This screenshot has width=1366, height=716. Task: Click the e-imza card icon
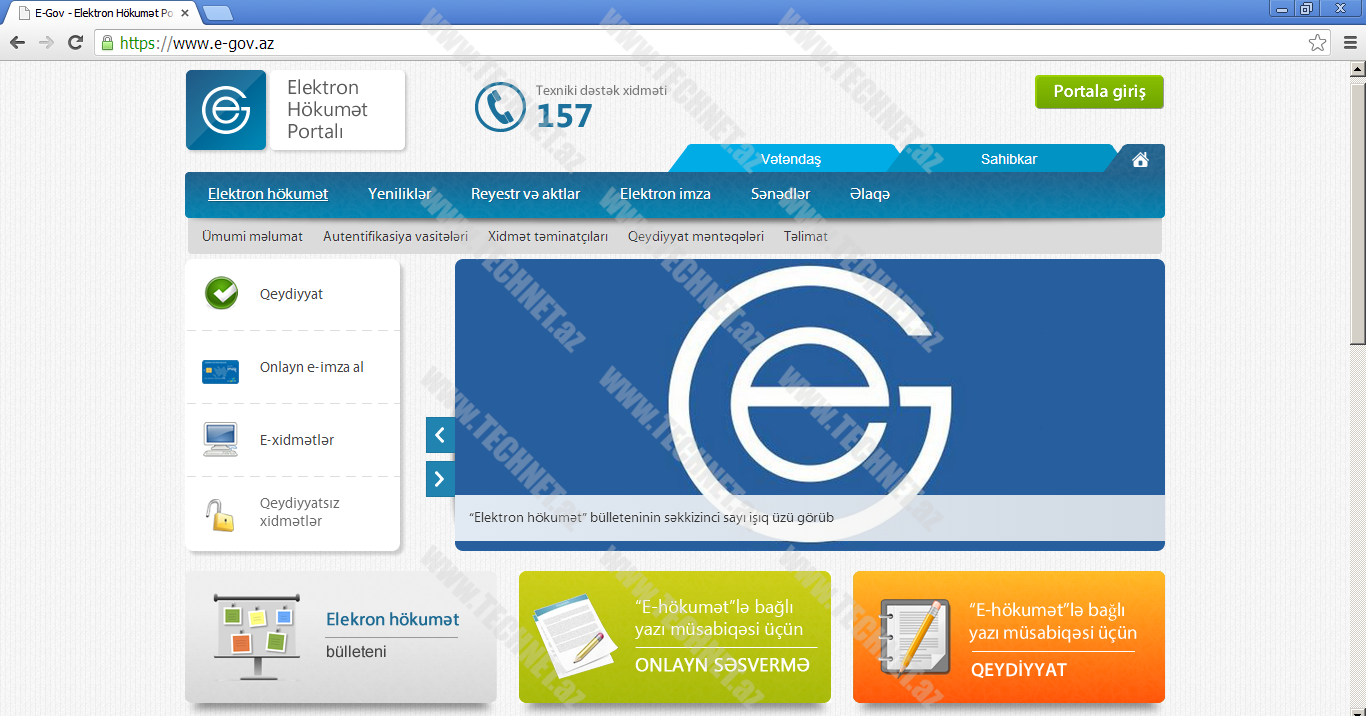tap(220, 371)
